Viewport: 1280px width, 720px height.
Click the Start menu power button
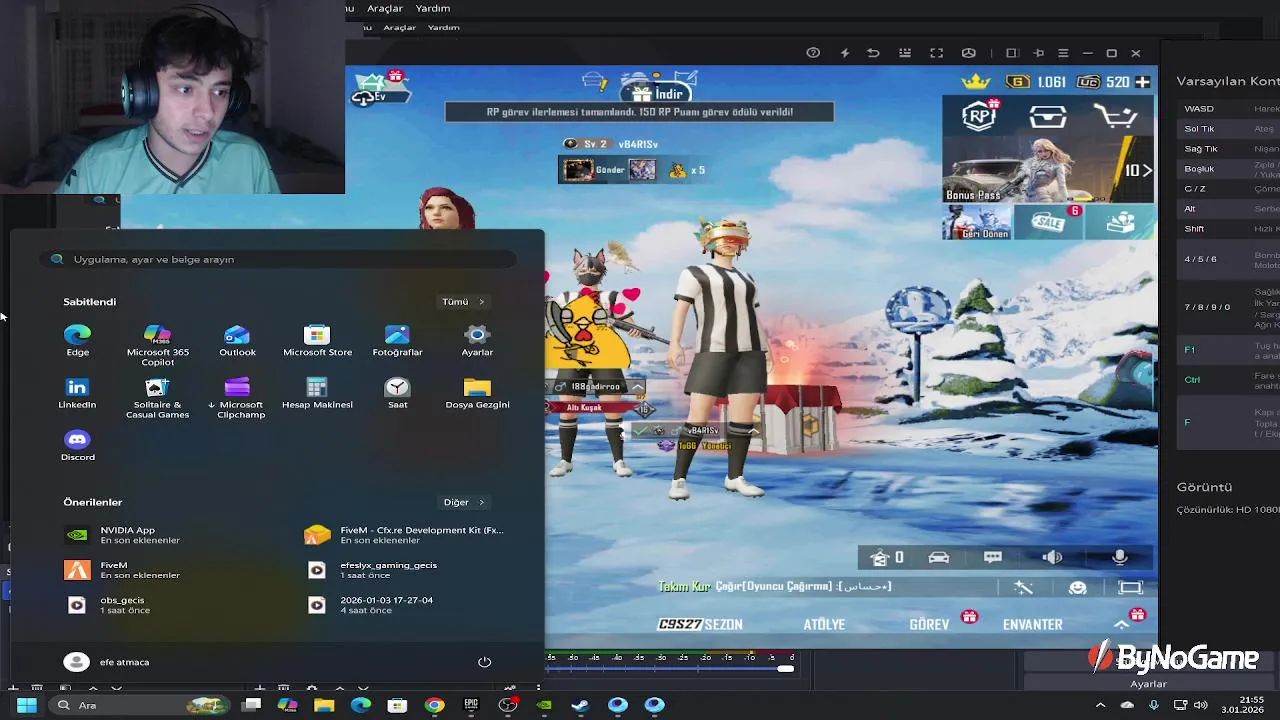pos(484,662)
